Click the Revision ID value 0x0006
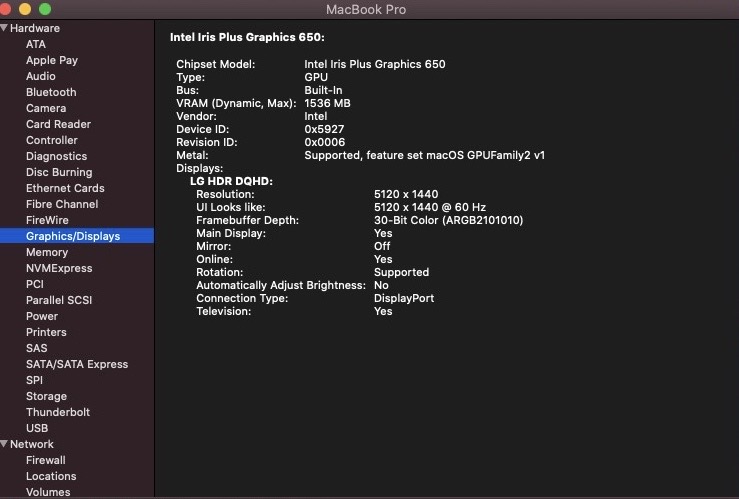Screen dimensions: 739x499 (x=325, y=142)
